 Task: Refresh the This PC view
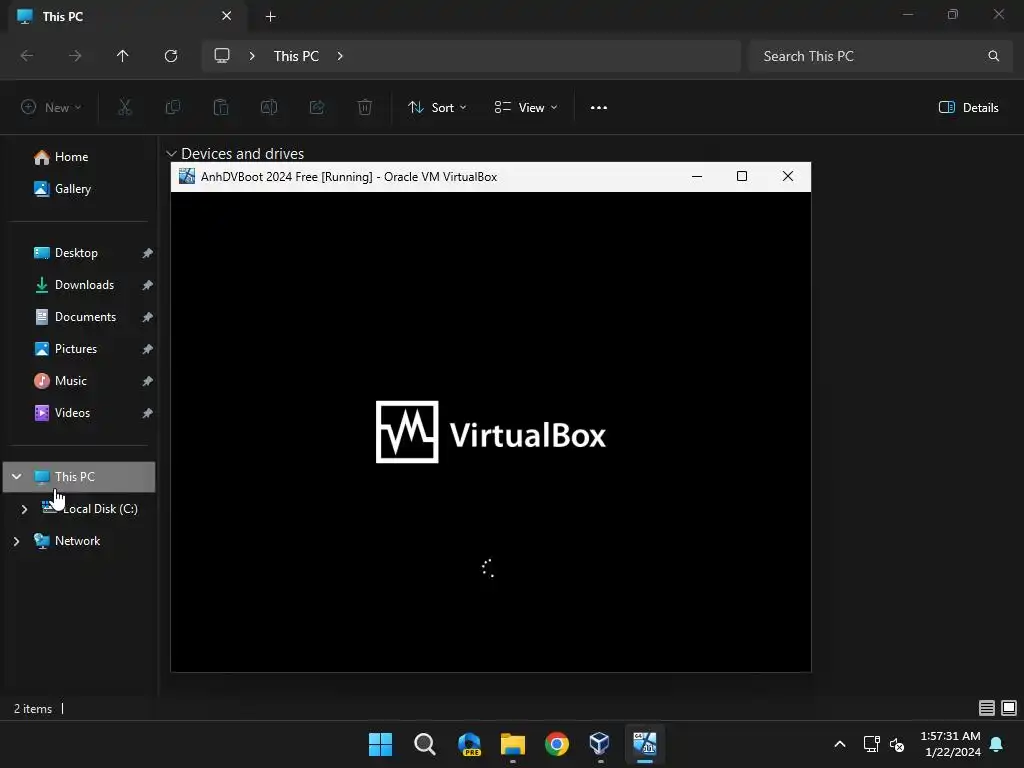(171, 56)
